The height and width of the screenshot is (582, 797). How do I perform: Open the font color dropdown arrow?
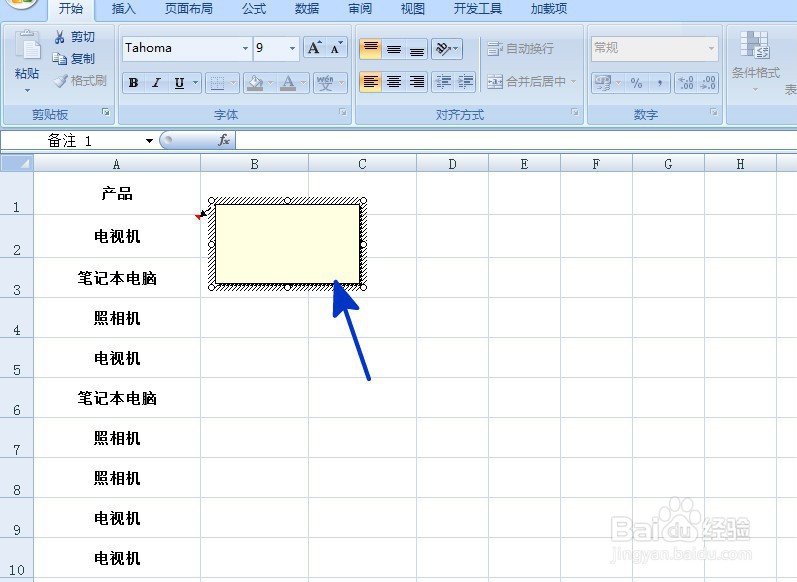tap(303, 82)
